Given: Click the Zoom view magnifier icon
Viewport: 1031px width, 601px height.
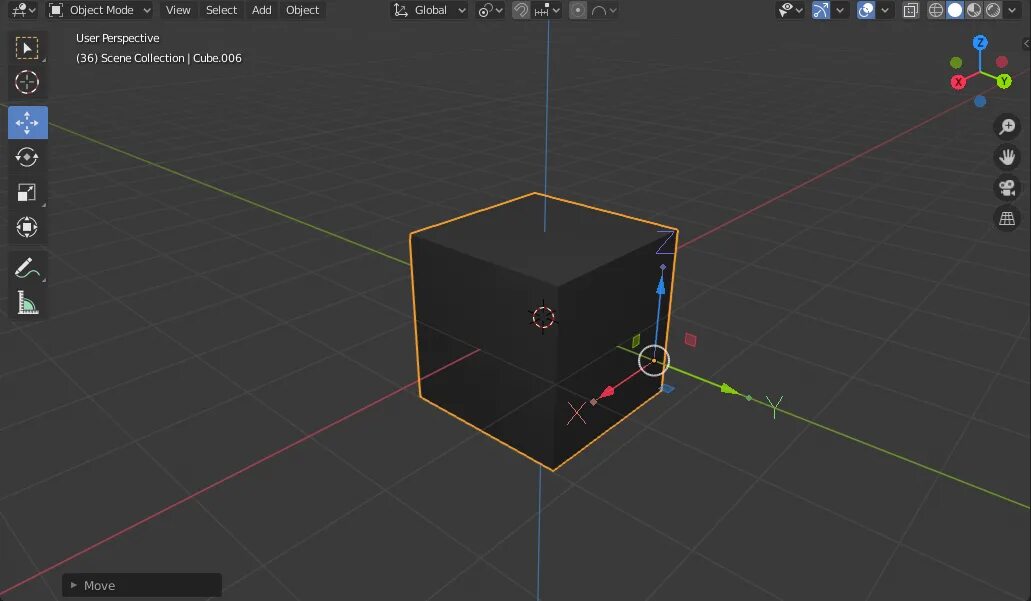Looking at the screenshot, I should pos(1007,126).
